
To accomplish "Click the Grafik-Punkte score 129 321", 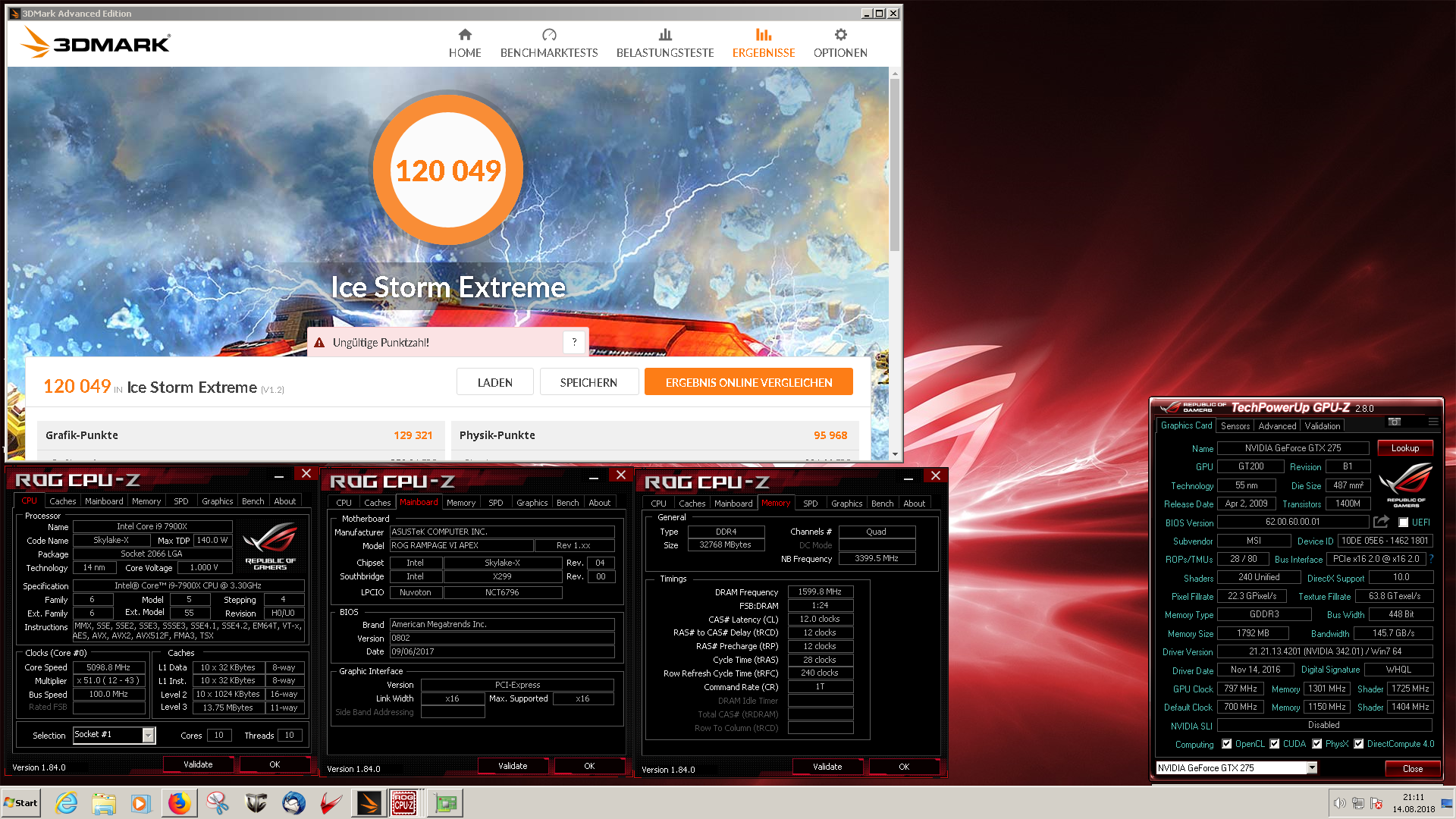I will point(413,435).
